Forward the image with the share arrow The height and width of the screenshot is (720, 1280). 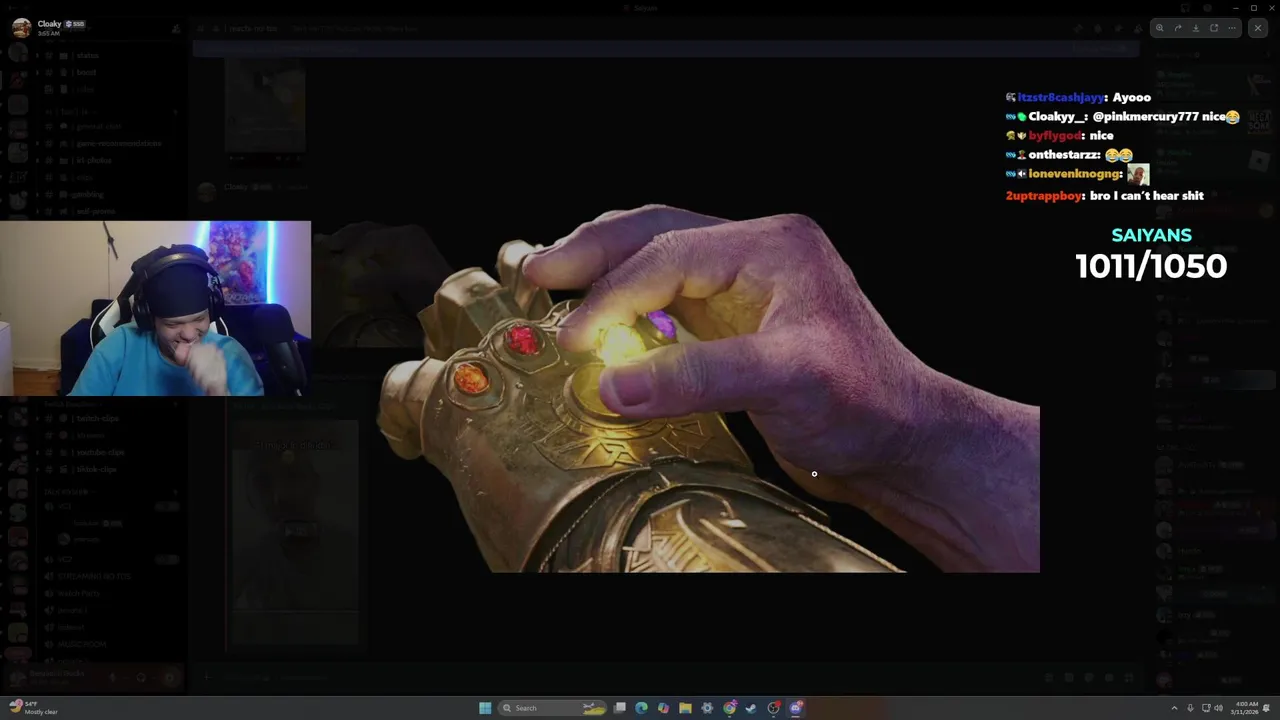[x=1178, y=28]
